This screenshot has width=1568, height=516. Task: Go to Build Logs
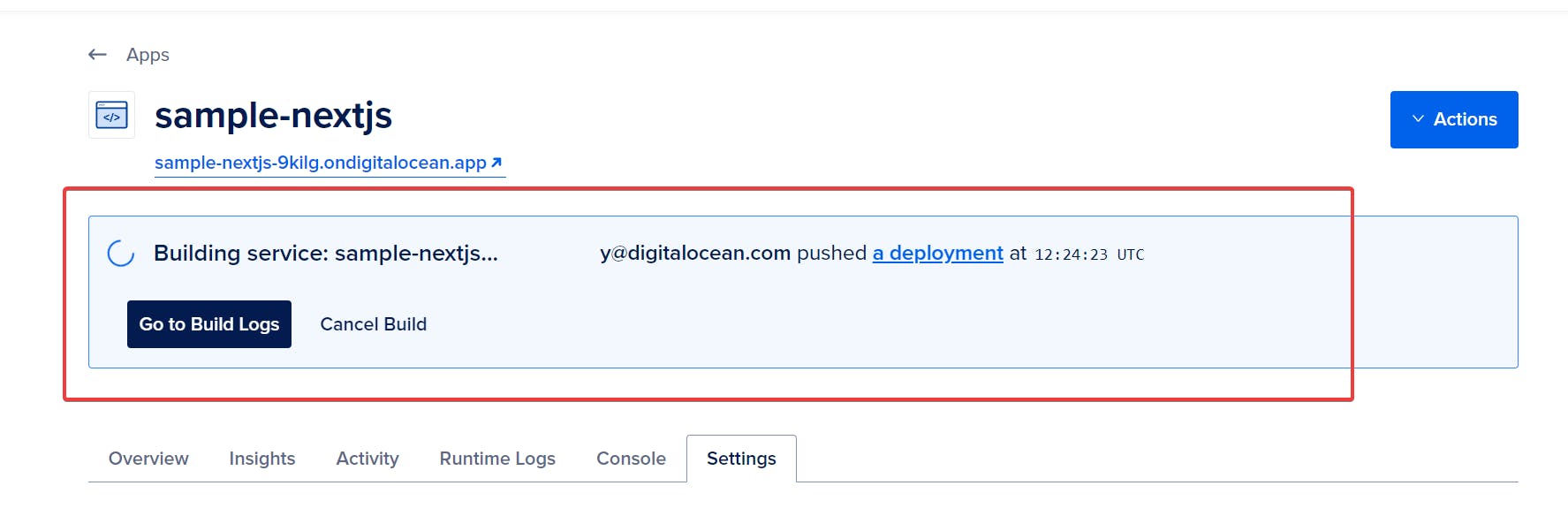tap(209, 324)
